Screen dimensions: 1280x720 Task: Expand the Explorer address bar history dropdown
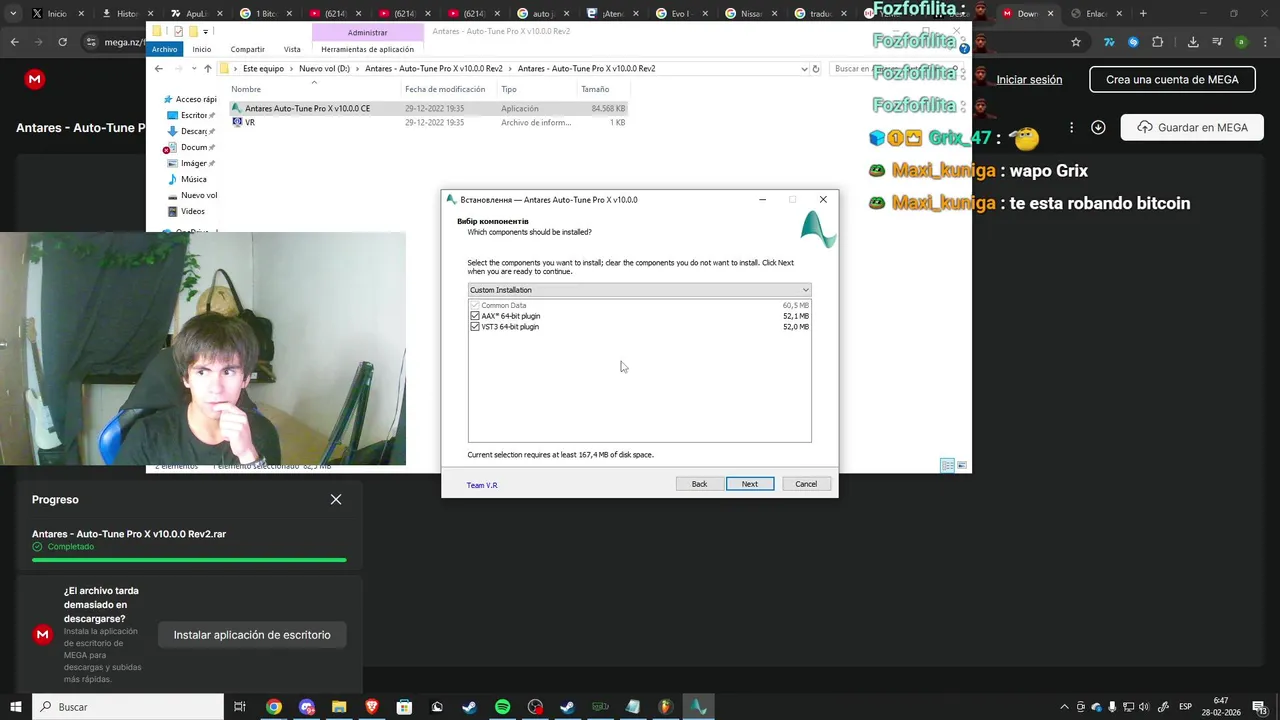(804, 69)
